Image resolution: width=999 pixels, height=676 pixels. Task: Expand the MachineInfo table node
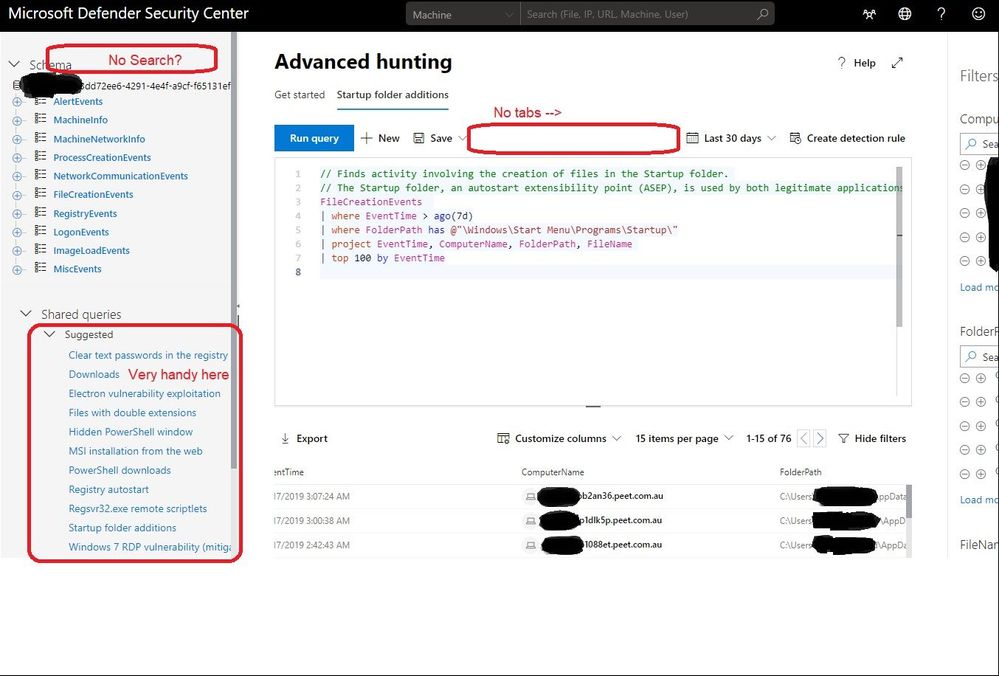[17, 120]
